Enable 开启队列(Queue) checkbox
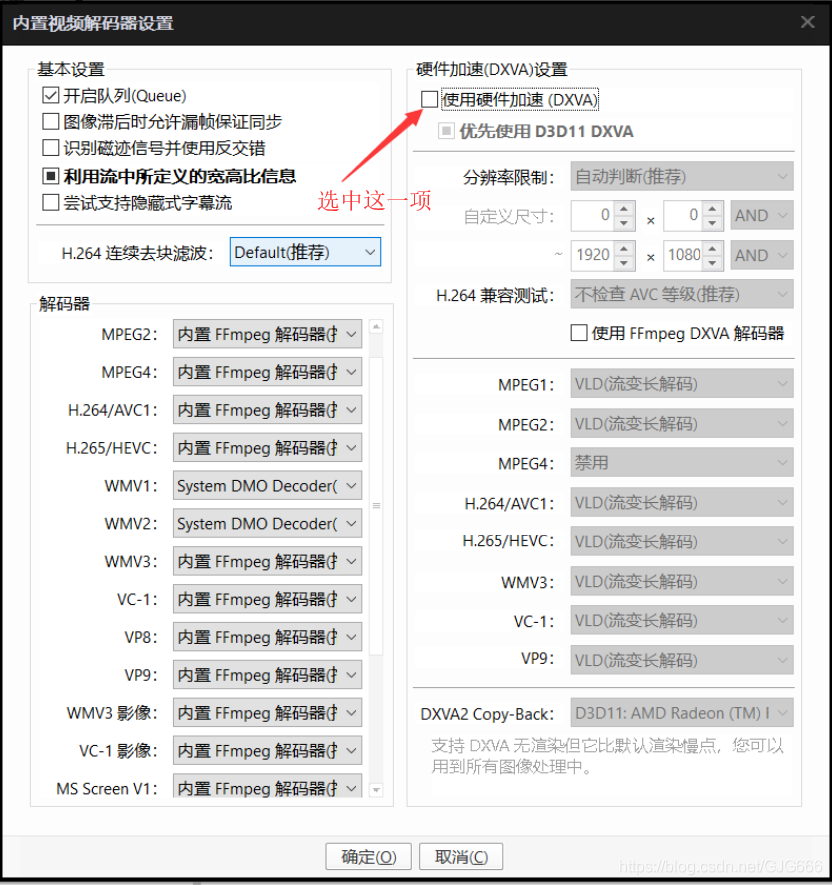Image resolution: width=832 pixels, height=885 pixels. pos(51,95)
